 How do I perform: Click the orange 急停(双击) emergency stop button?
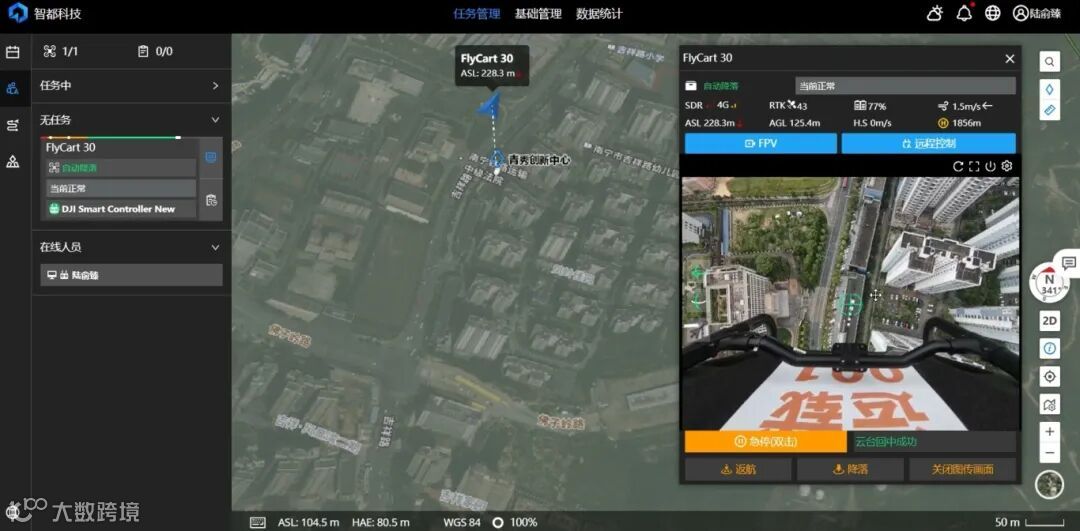(766, 441)
